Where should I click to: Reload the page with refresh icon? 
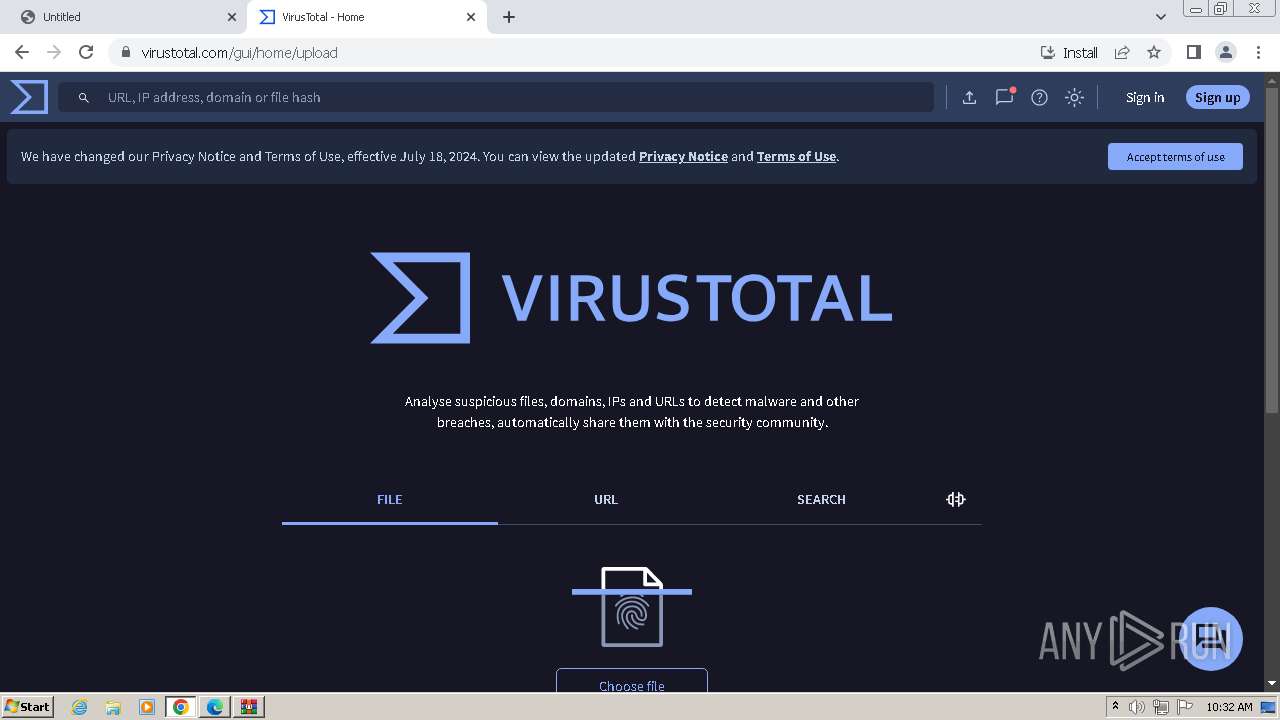(x=86, y=52)
